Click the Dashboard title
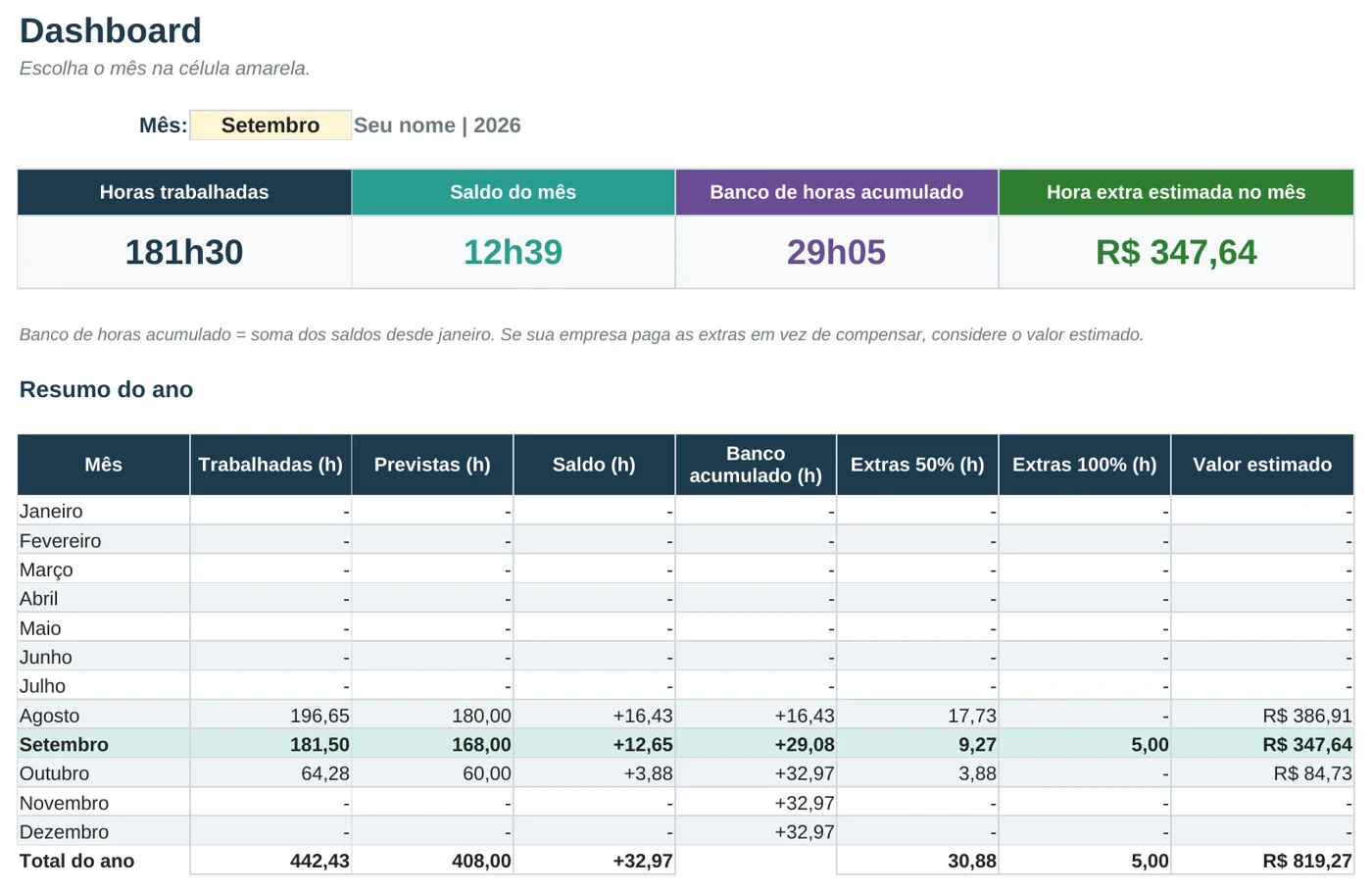1372x892 pixels. (111, 31)
